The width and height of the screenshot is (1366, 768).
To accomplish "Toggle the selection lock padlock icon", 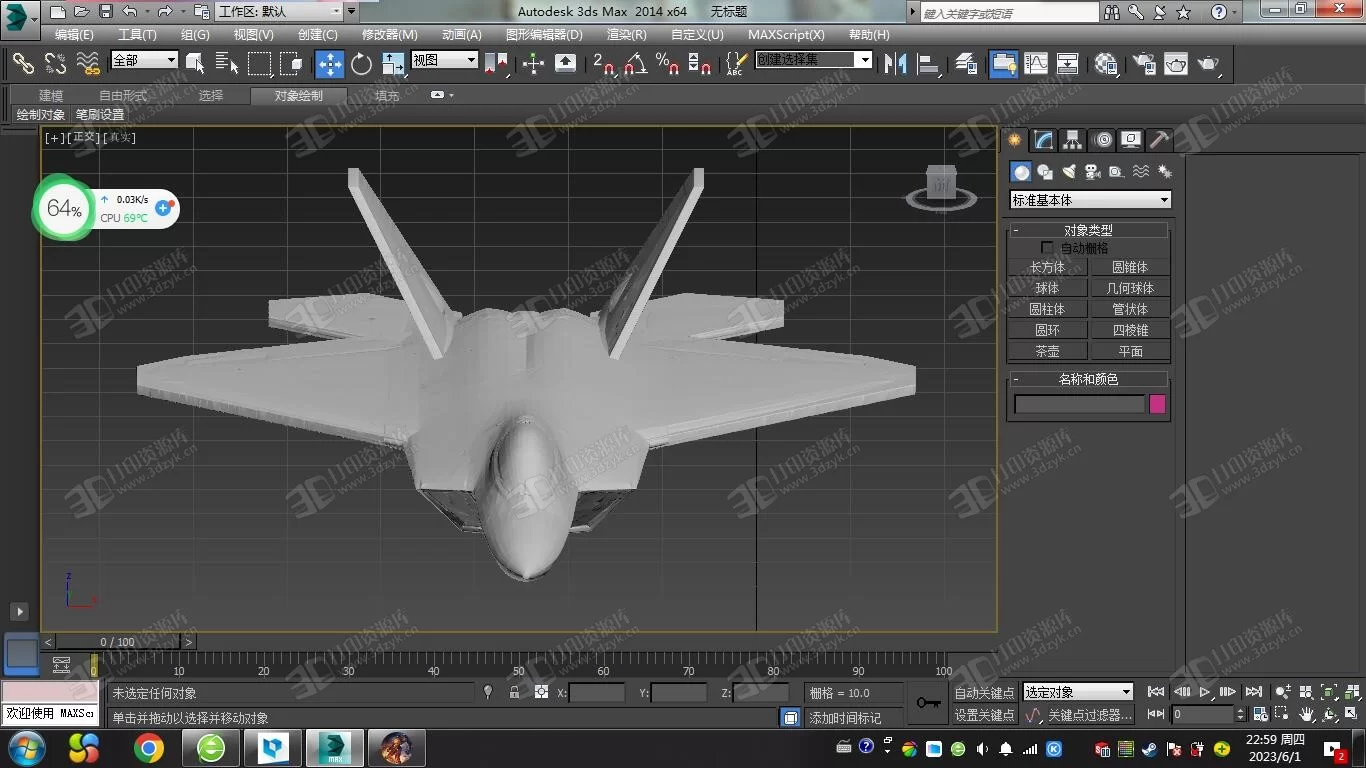I will (514, 692).
